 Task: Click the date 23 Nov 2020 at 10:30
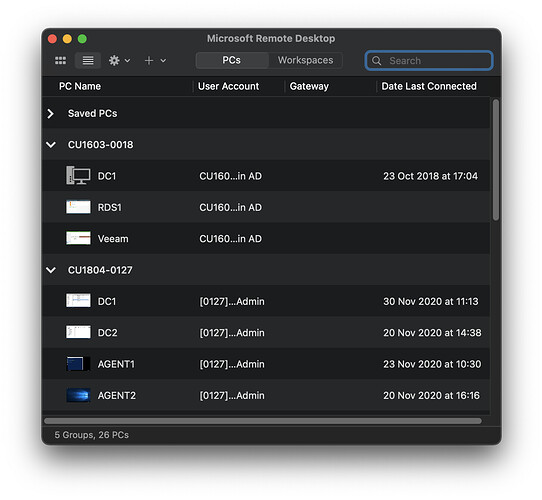coord(432,364)
